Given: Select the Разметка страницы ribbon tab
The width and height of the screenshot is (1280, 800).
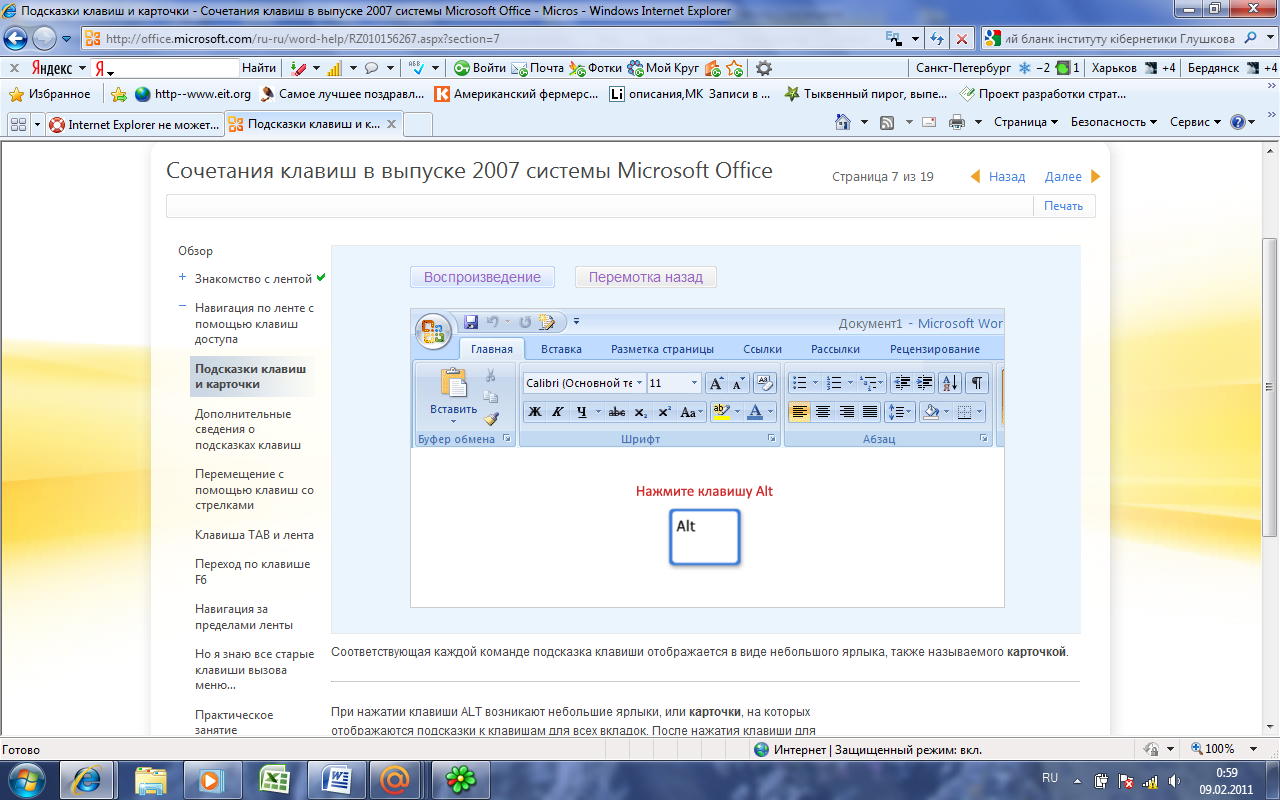Looking at the screenshot, I should (662, 349).
